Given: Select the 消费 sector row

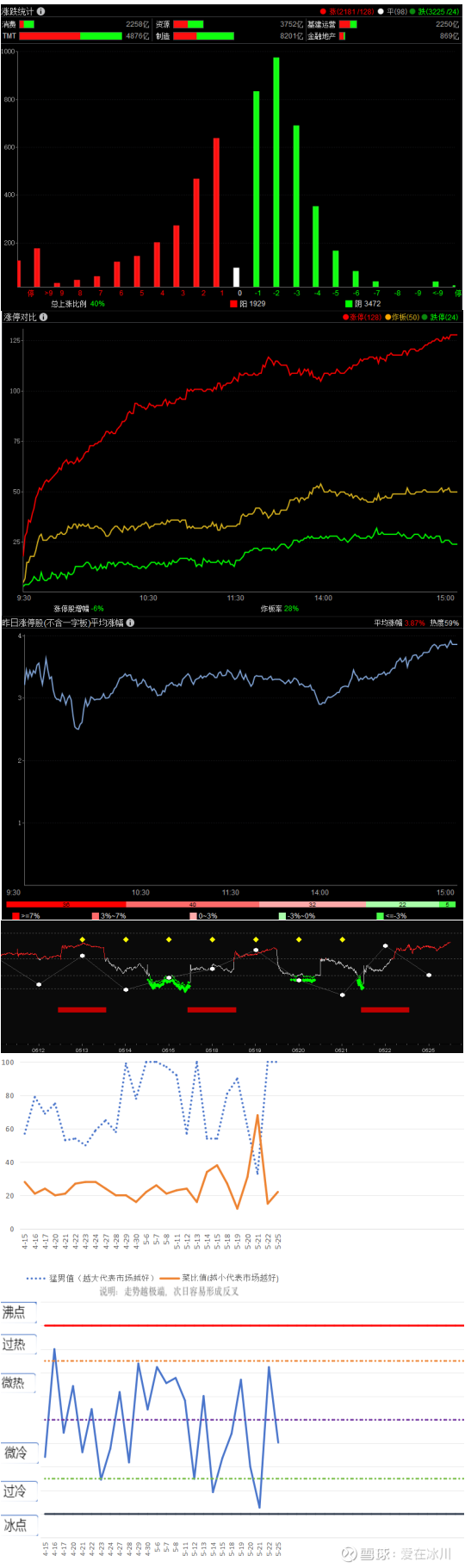Looking at the screenshot, I should point(76,24).
